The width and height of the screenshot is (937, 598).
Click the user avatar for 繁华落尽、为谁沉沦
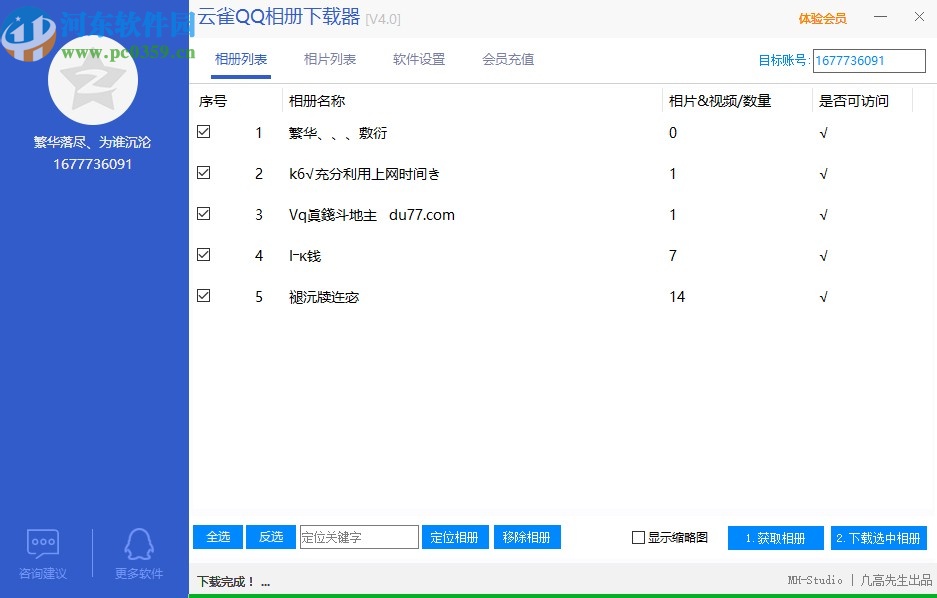coord(93,80)
